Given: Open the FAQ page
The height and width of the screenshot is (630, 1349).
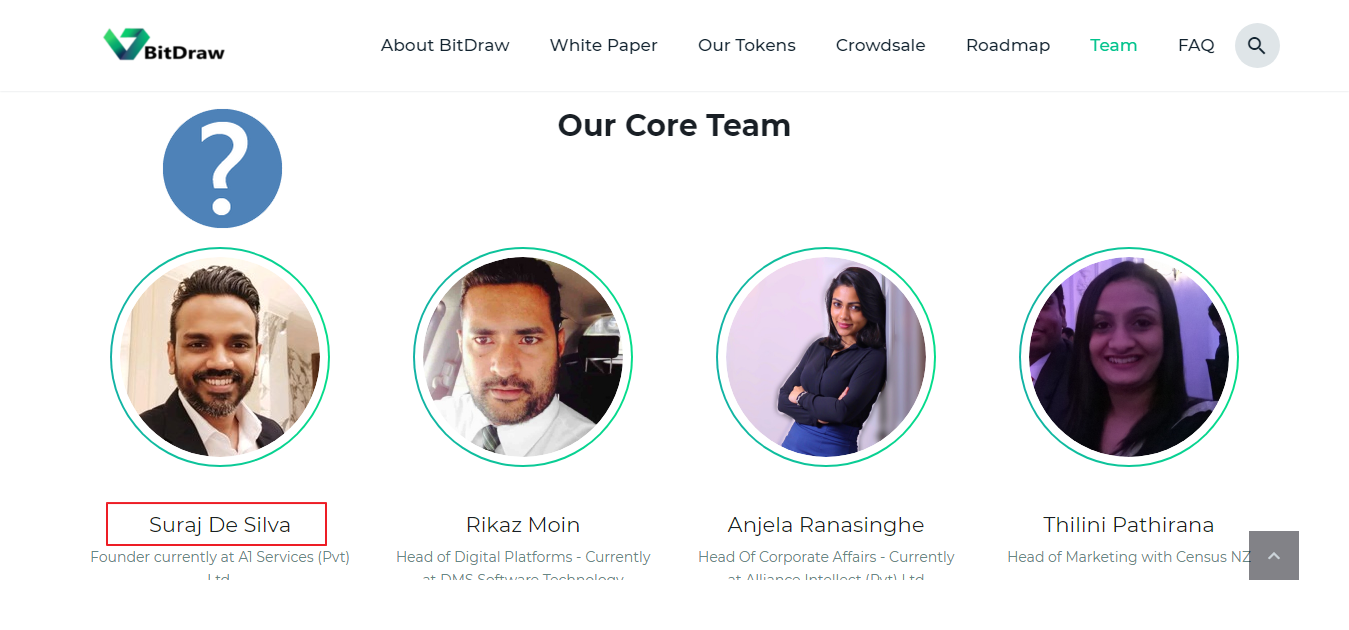Looking at the screenshot, I should (1196, 45).
